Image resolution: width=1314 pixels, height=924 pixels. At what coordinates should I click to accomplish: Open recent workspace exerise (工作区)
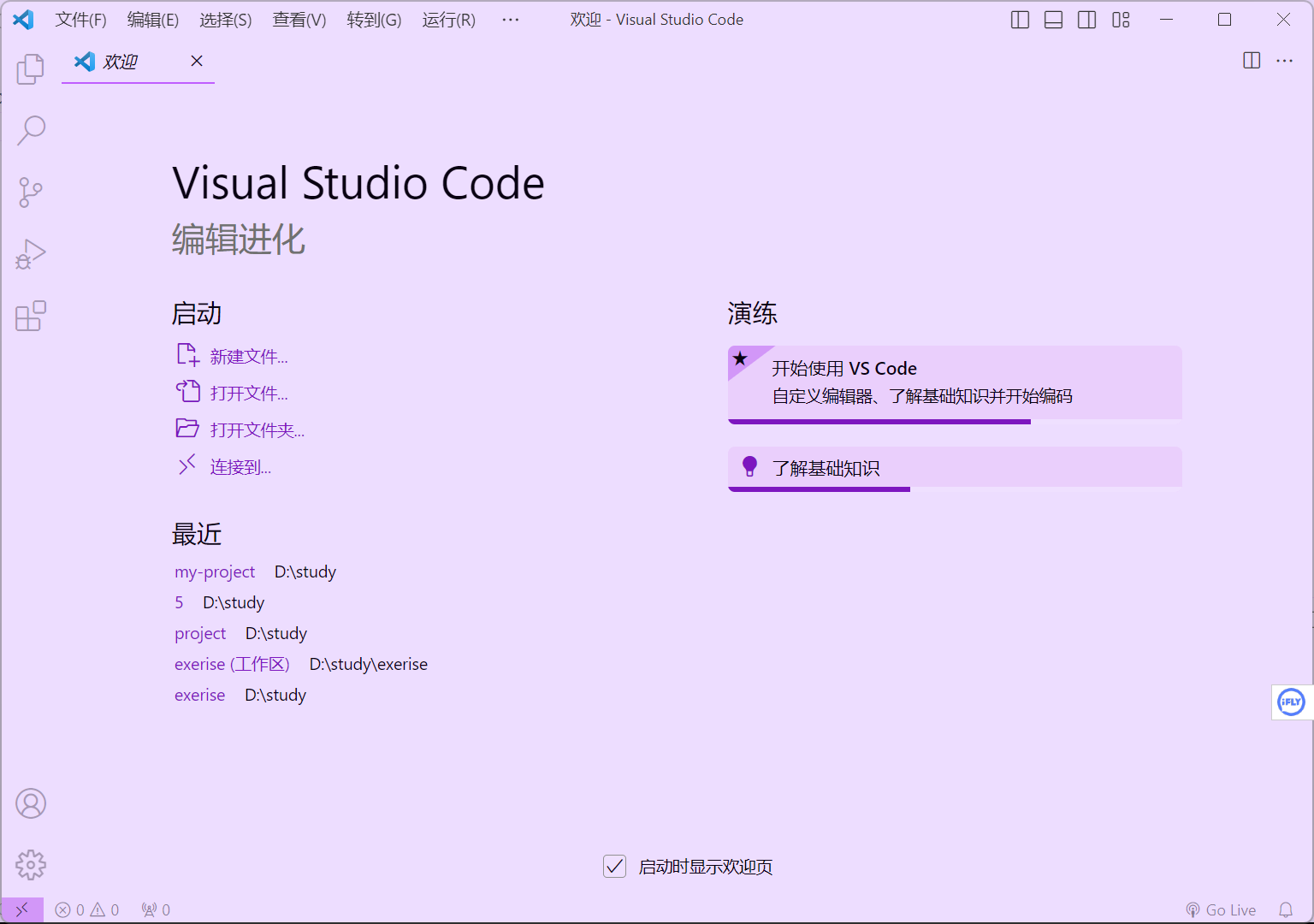[232, 664]
